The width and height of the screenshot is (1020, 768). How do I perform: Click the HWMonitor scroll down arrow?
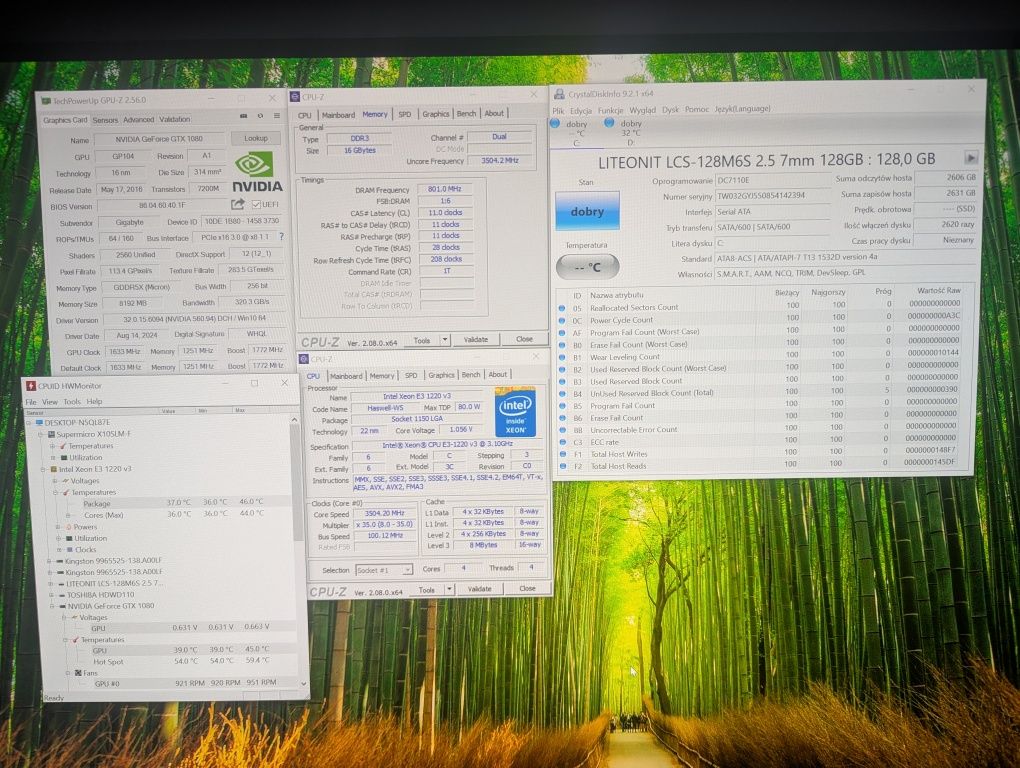click(303, 683)
